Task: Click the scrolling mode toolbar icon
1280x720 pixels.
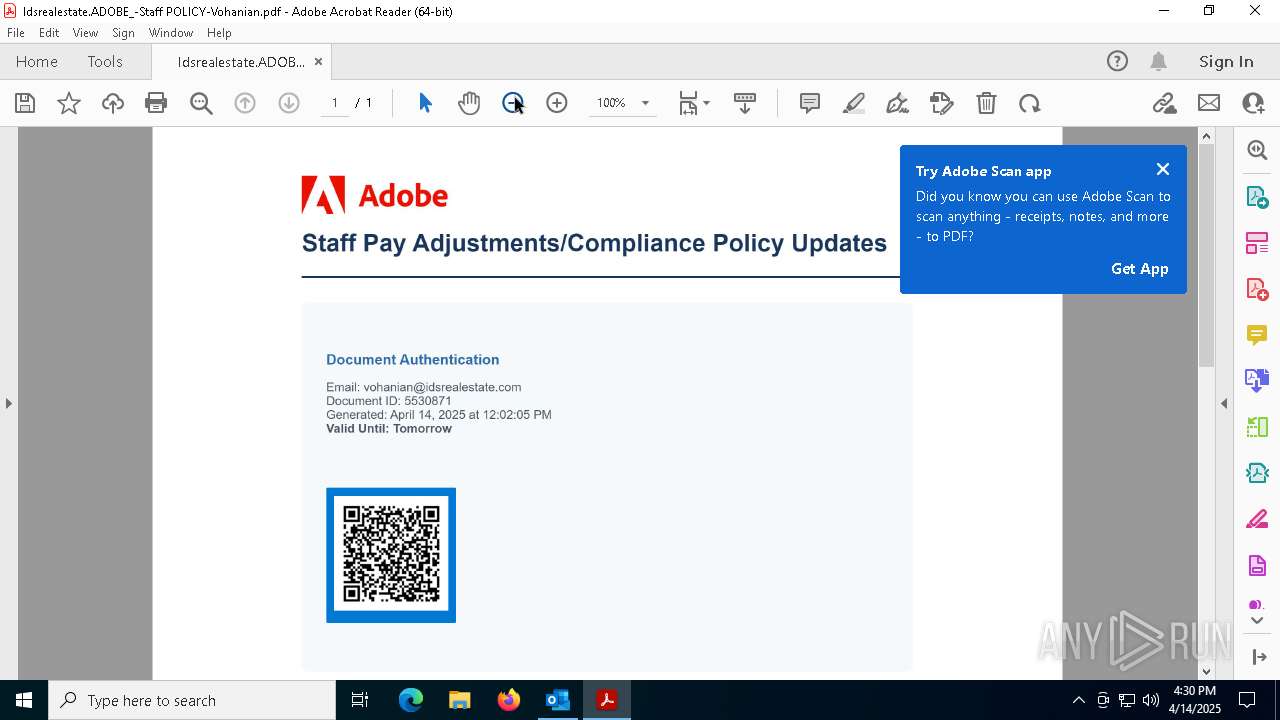Action: point(745,103)
